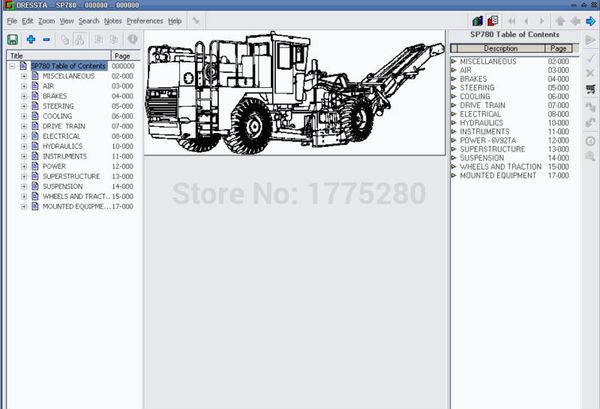Select POWER in the left tree
Image resolution: width=600 pixels, height=409 pixels.
(54, 166)
